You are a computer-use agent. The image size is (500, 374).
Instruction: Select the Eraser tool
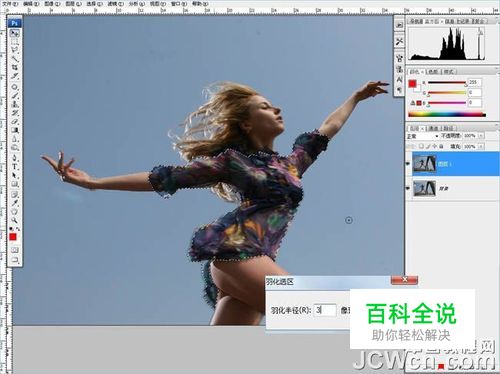pyautogui.click(x=14, y=122)
